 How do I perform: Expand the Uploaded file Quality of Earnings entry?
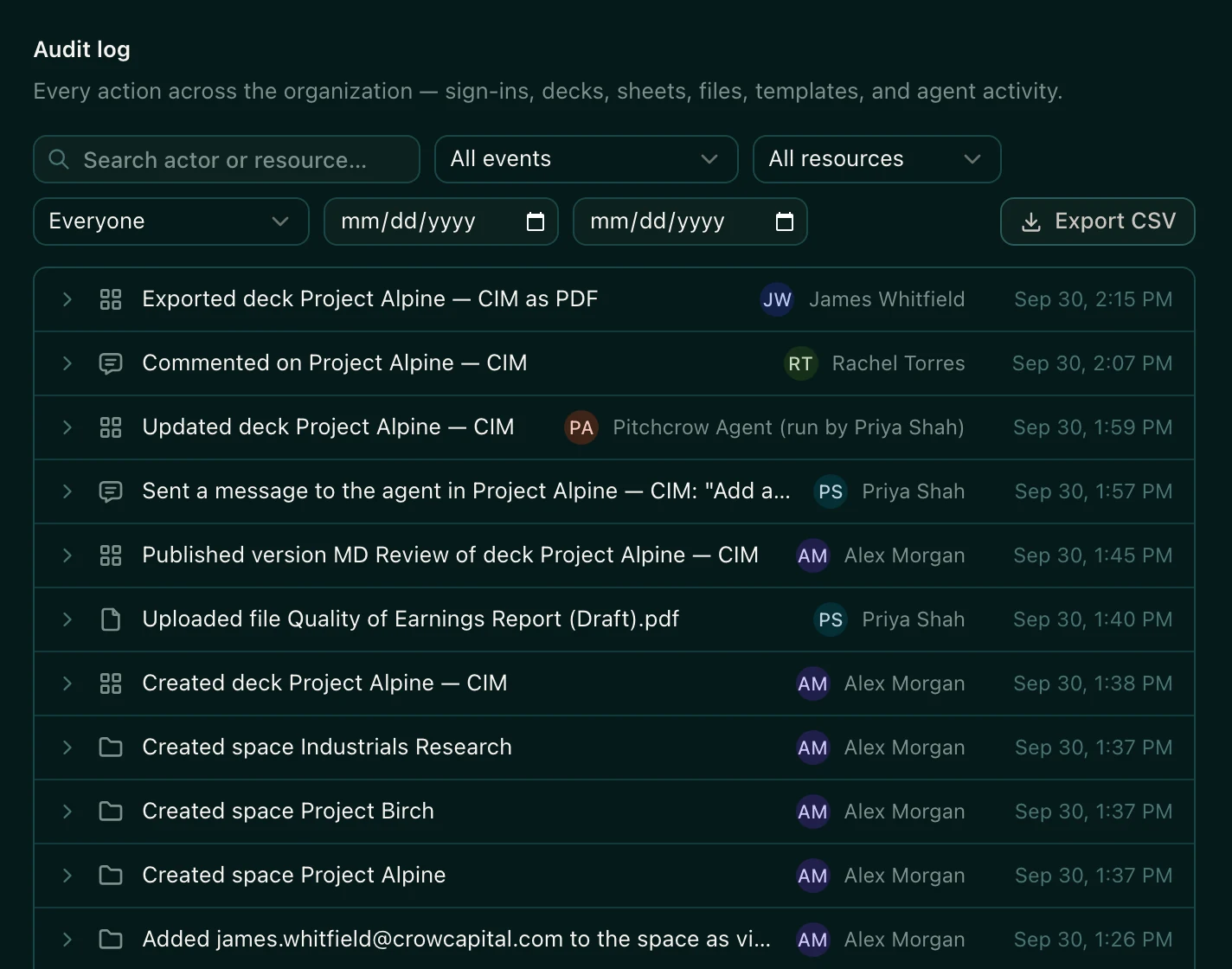click(67, 619)
